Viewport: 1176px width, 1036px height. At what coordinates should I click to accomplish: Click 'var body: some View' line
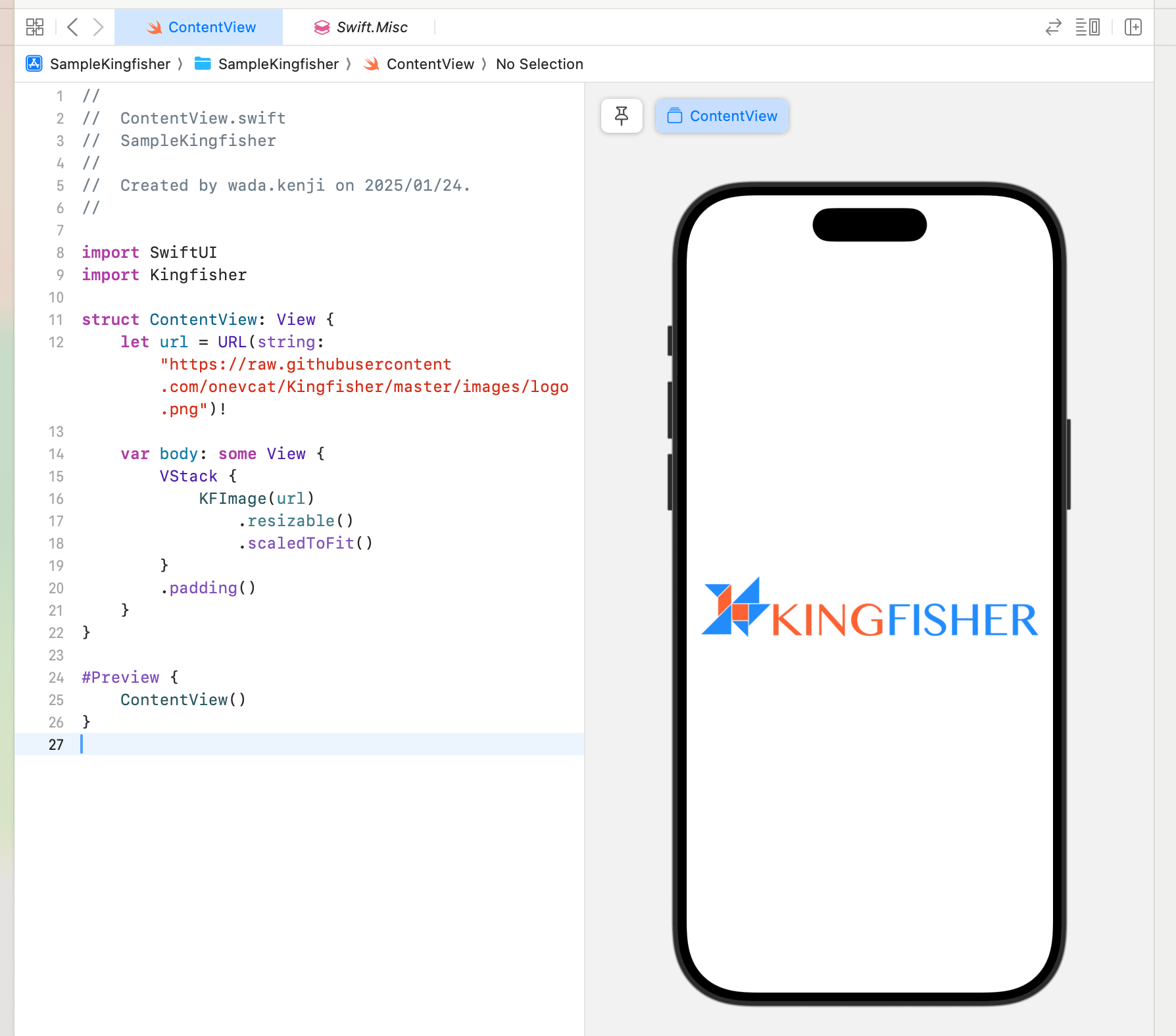(x=222, y=454)
